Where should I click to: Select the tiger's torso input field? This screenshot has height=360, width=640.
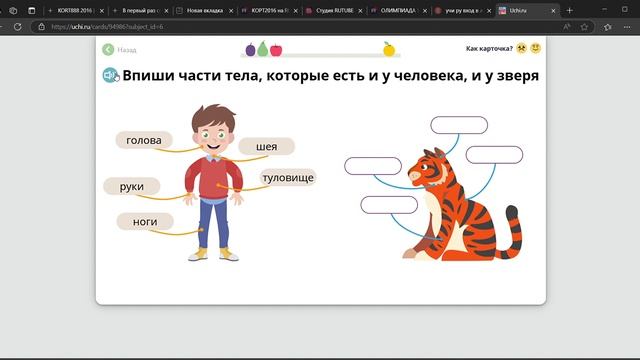494,155
